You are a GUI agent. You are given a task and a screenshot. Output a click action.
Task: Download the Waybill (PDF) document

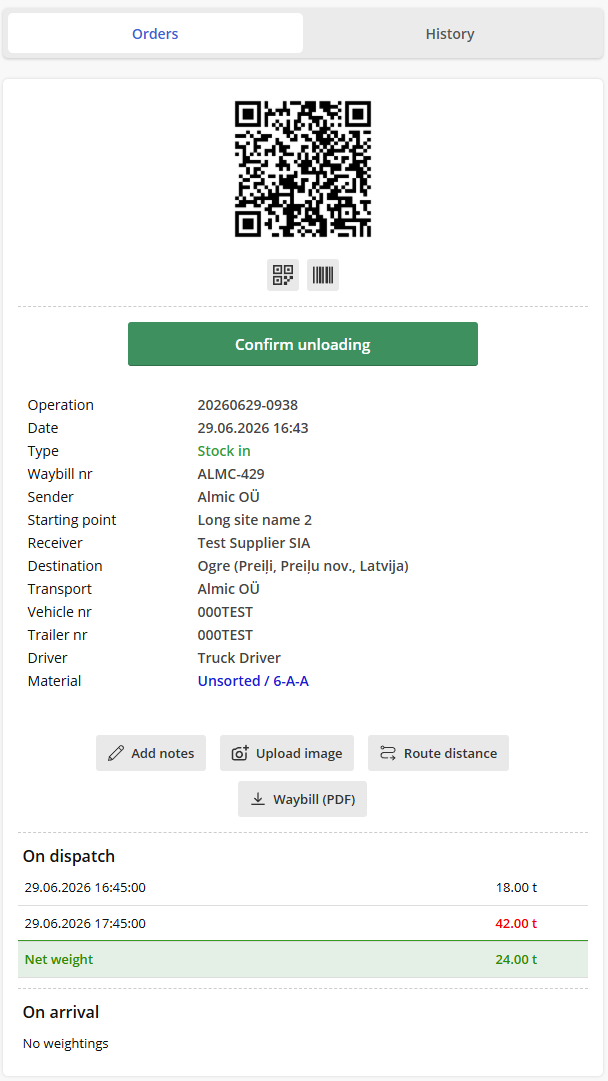tap(303, 799)
